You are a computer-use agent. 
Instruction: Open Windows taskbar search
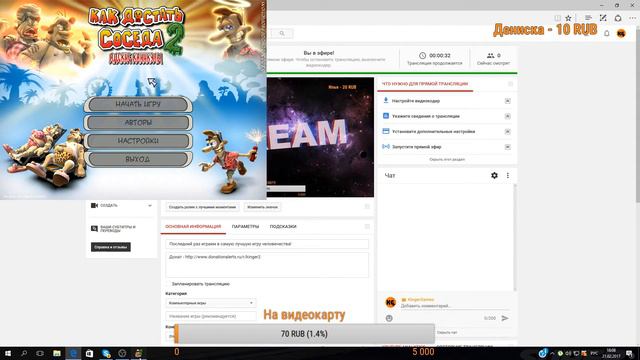pos(24,353)
